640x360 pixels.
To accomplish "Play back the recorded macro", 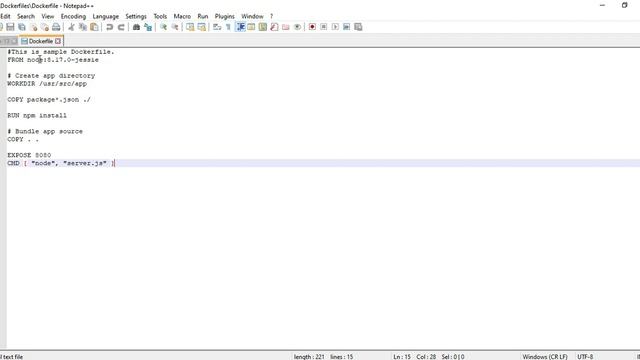I will tap(335, 27).
